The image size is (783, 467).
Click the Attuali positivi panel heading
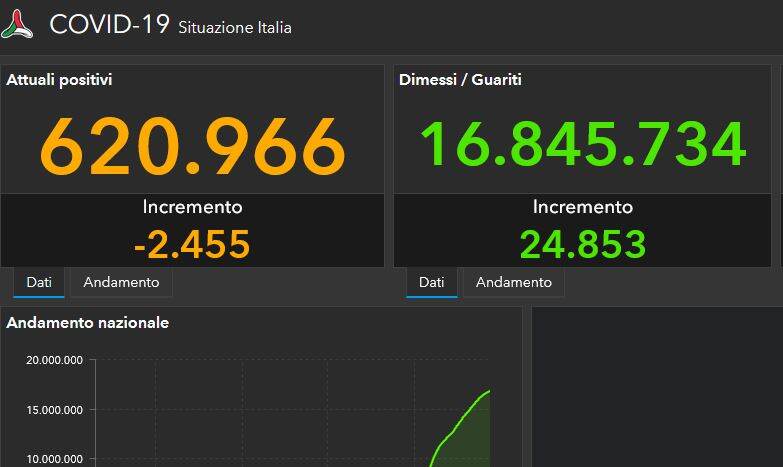coord(59,80)
